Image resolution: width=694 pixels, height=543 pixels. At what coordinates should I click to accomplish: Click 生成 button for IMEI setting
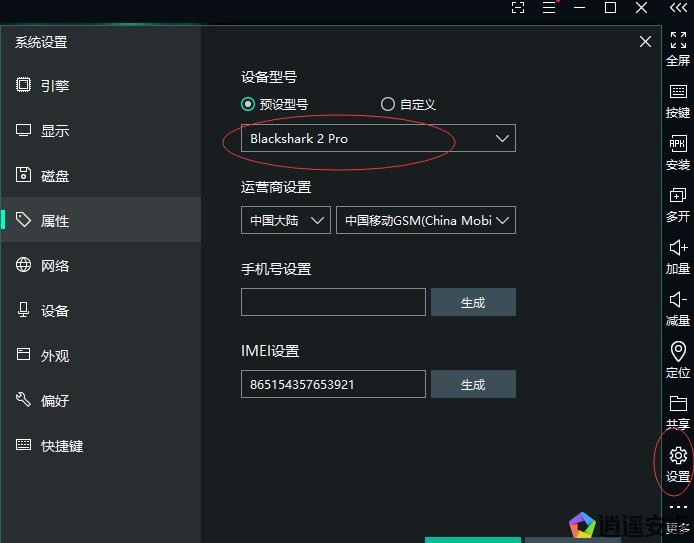click(x=473, y=384)
